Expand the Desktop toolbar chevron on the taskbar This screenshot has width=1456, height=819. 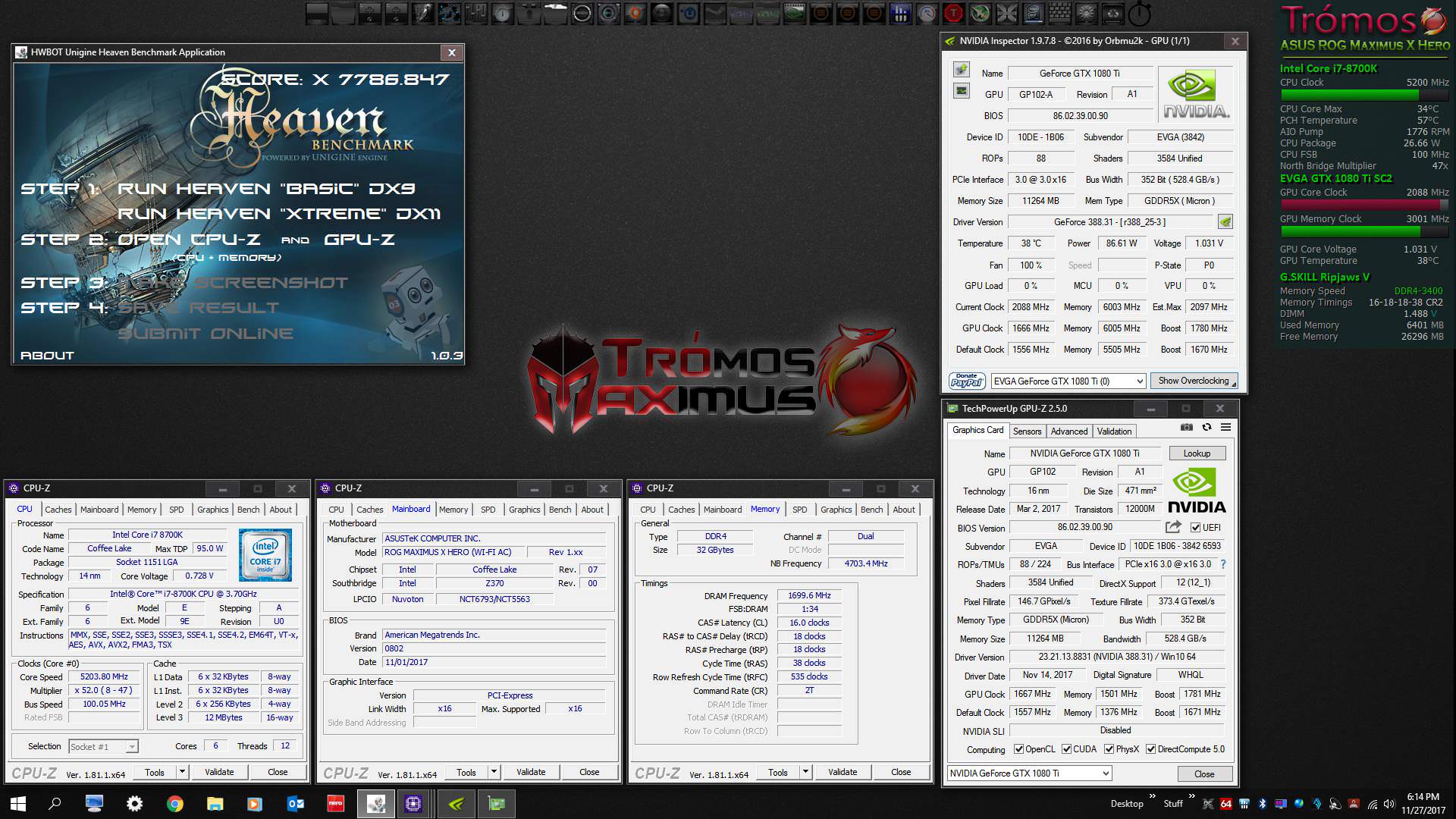pos(1152,795)
